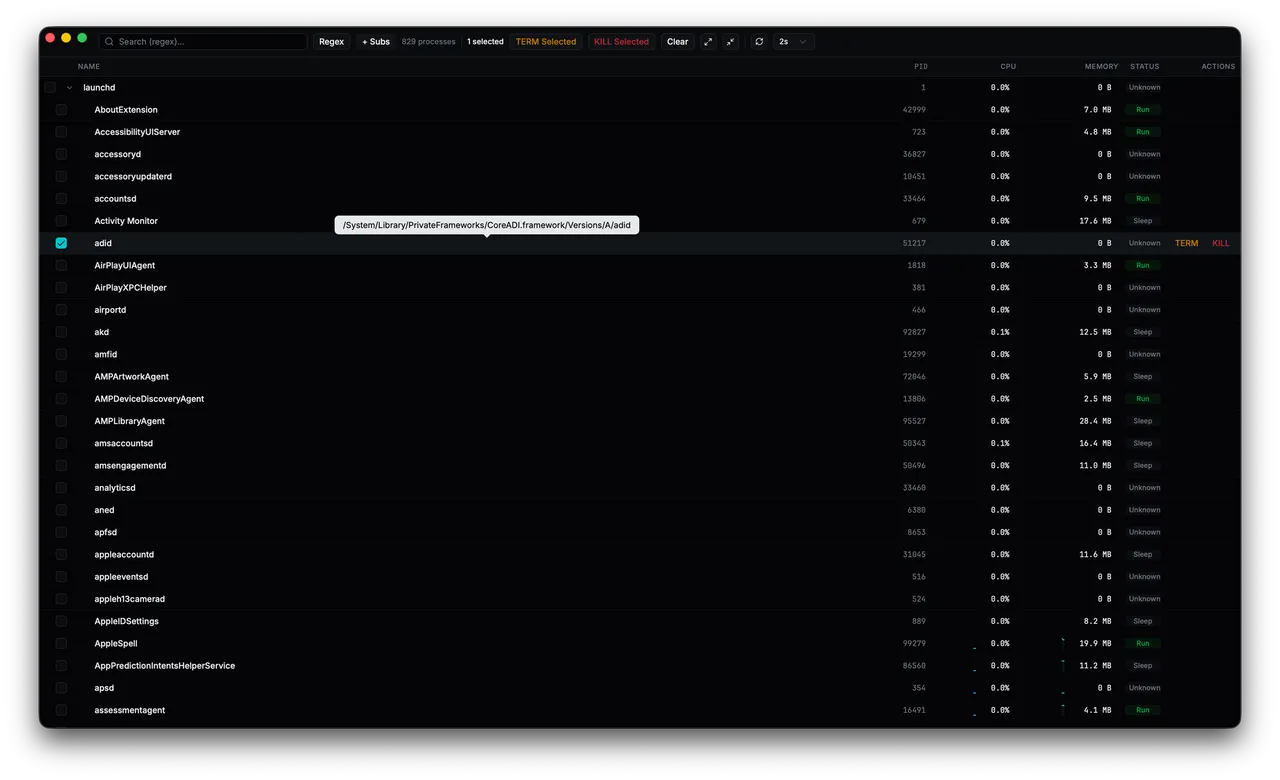Select the AirPlayUIAgent row name
Viewport: 1280px width, 780px height.
coord(125,266)
